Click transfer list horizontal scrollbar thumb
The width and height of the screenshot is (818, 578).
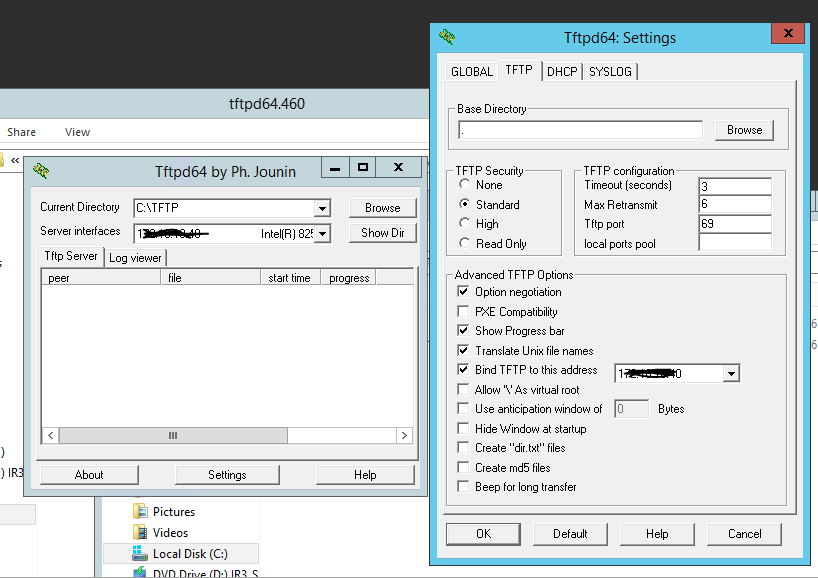pos(173,436)
